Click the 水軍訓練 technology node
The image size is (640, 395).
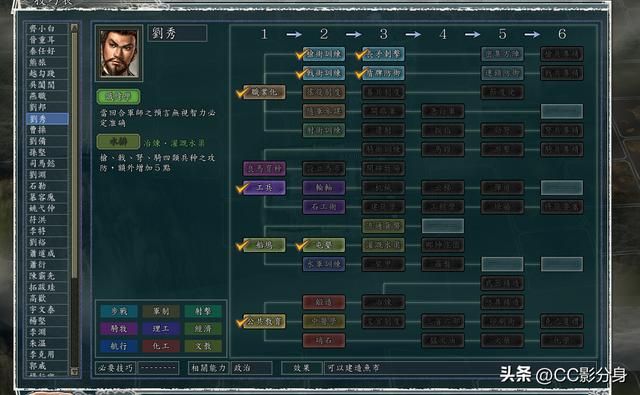(324, 264)
